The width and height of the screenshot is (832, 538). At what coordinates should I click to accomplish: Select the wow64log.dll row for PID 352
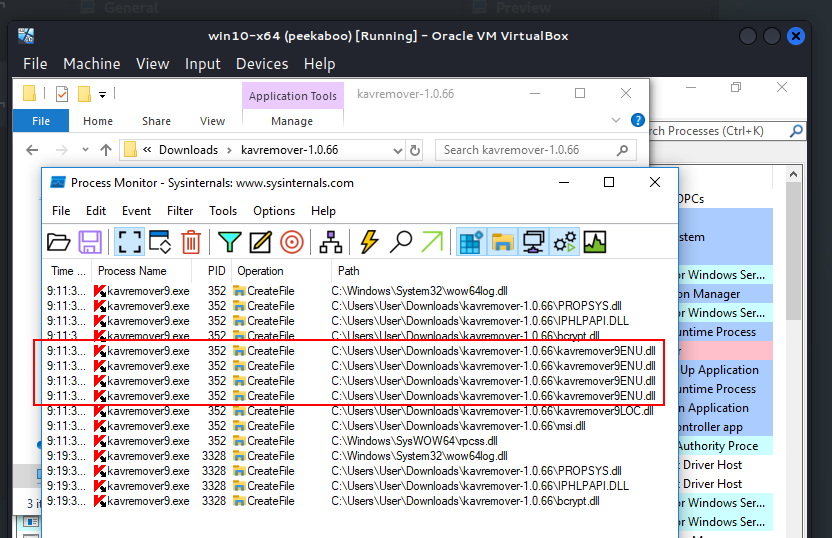pyautogui.click(x=360, y=291)
